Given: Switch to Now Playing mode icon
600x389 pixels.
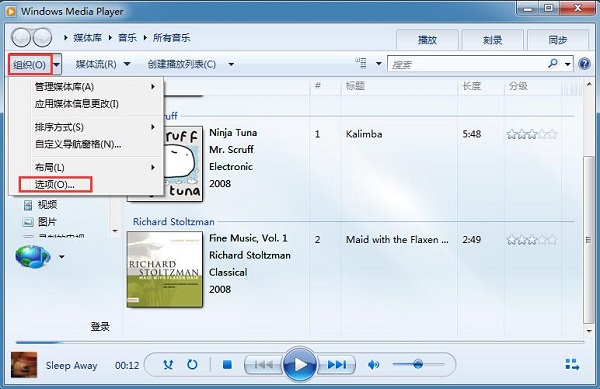Looking at the screenshot, I should [572, 364].
